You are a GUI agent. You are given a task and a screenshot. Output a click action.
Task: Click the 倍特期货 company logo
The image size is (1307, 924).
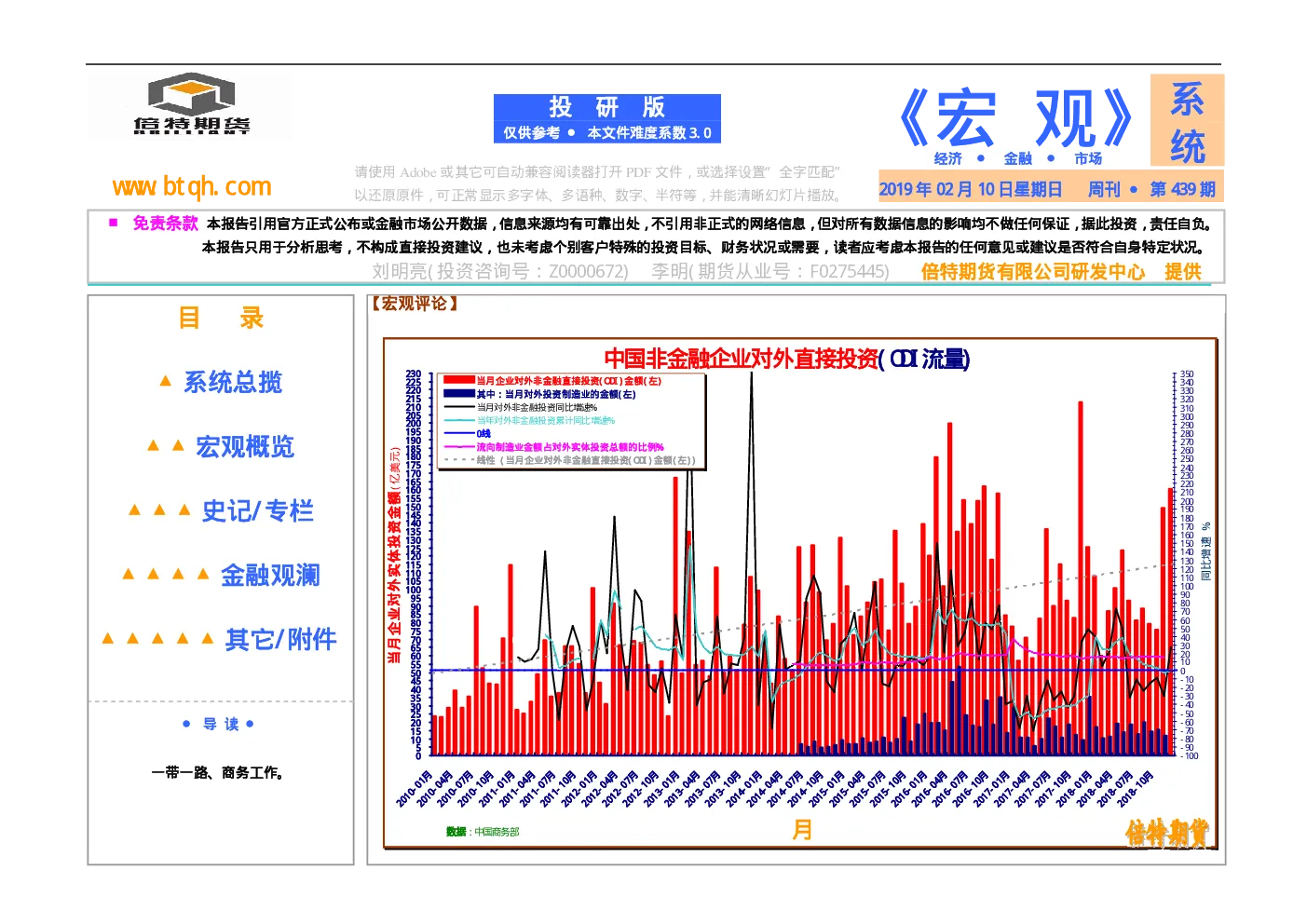click(x=191, y=104)
